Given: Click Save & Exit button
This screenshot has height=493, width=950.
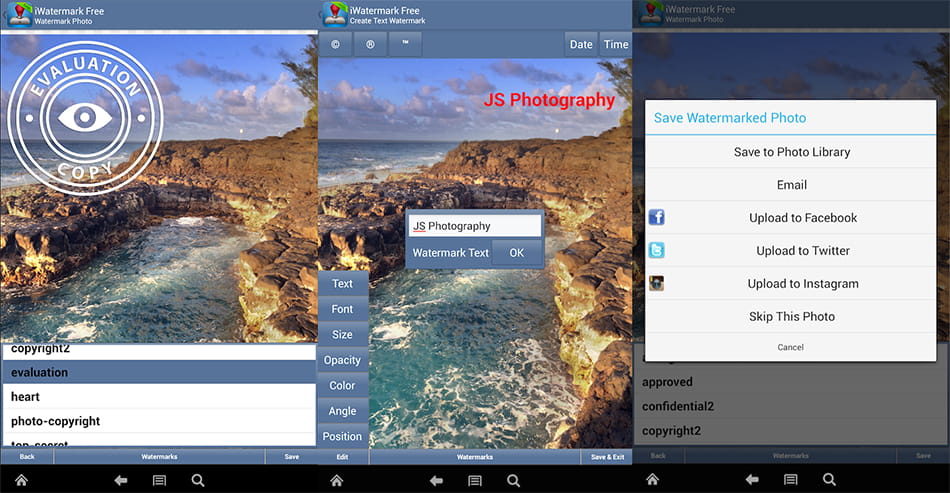Looking at the screenshot, I should pyautogui.click(x=607, y=457).
